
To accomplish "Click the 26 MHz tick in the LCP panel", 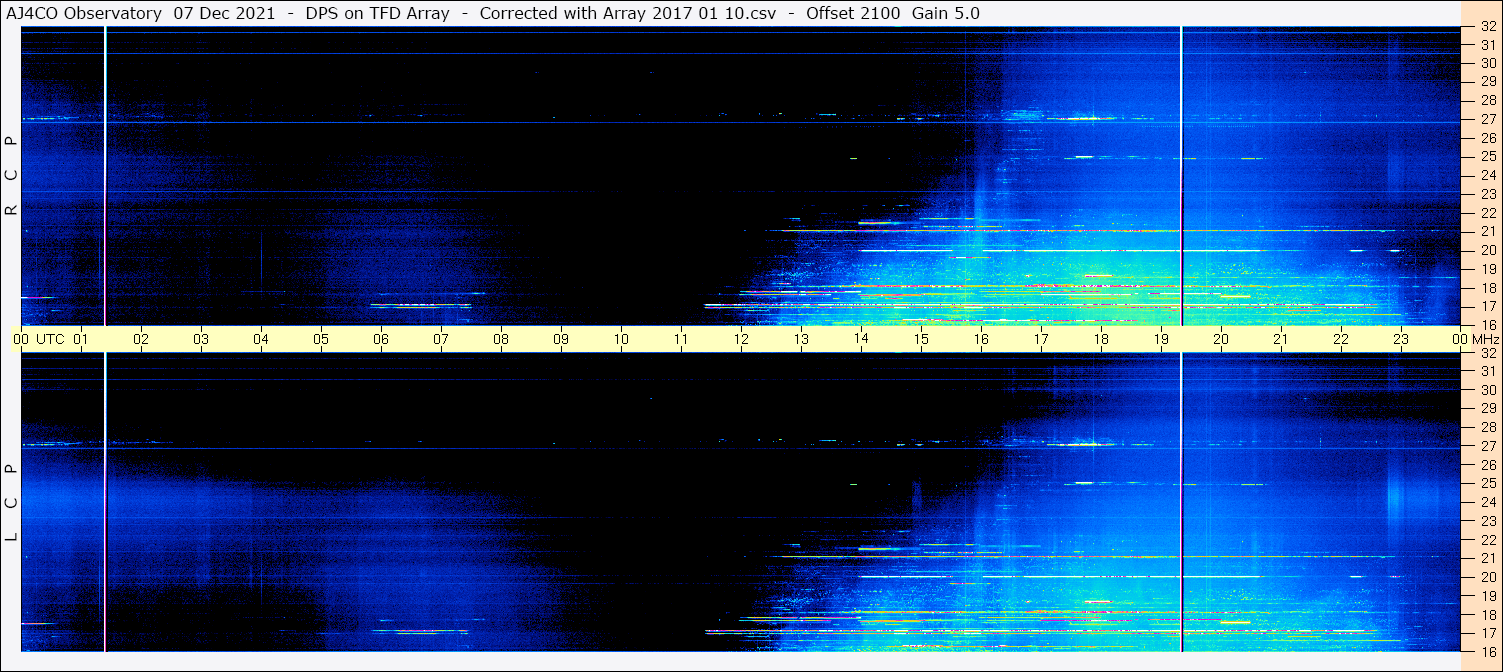I will pos(1487,465).
